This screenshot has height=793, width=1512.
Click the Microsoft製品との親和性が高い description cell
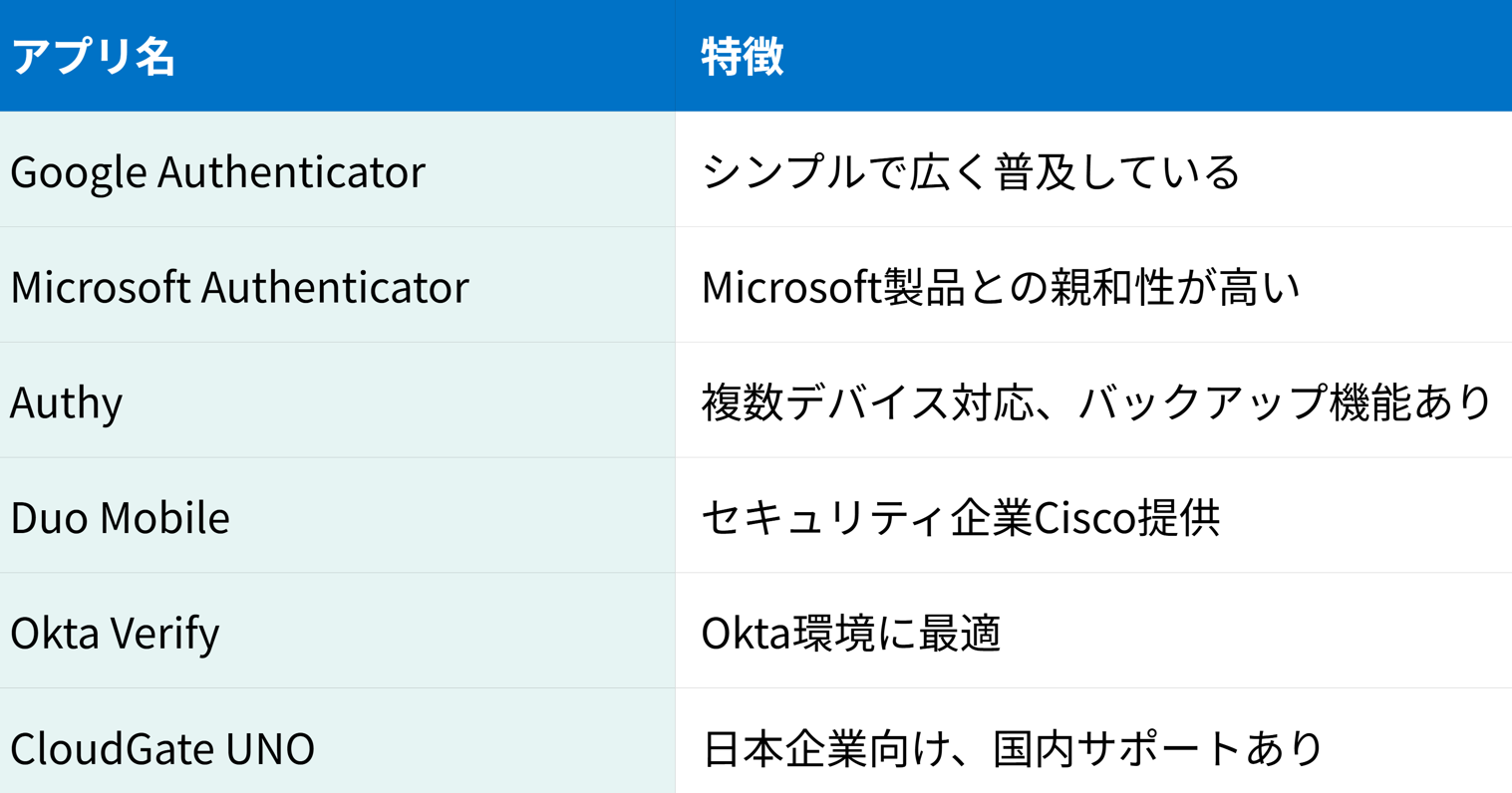pos(1001,287)
